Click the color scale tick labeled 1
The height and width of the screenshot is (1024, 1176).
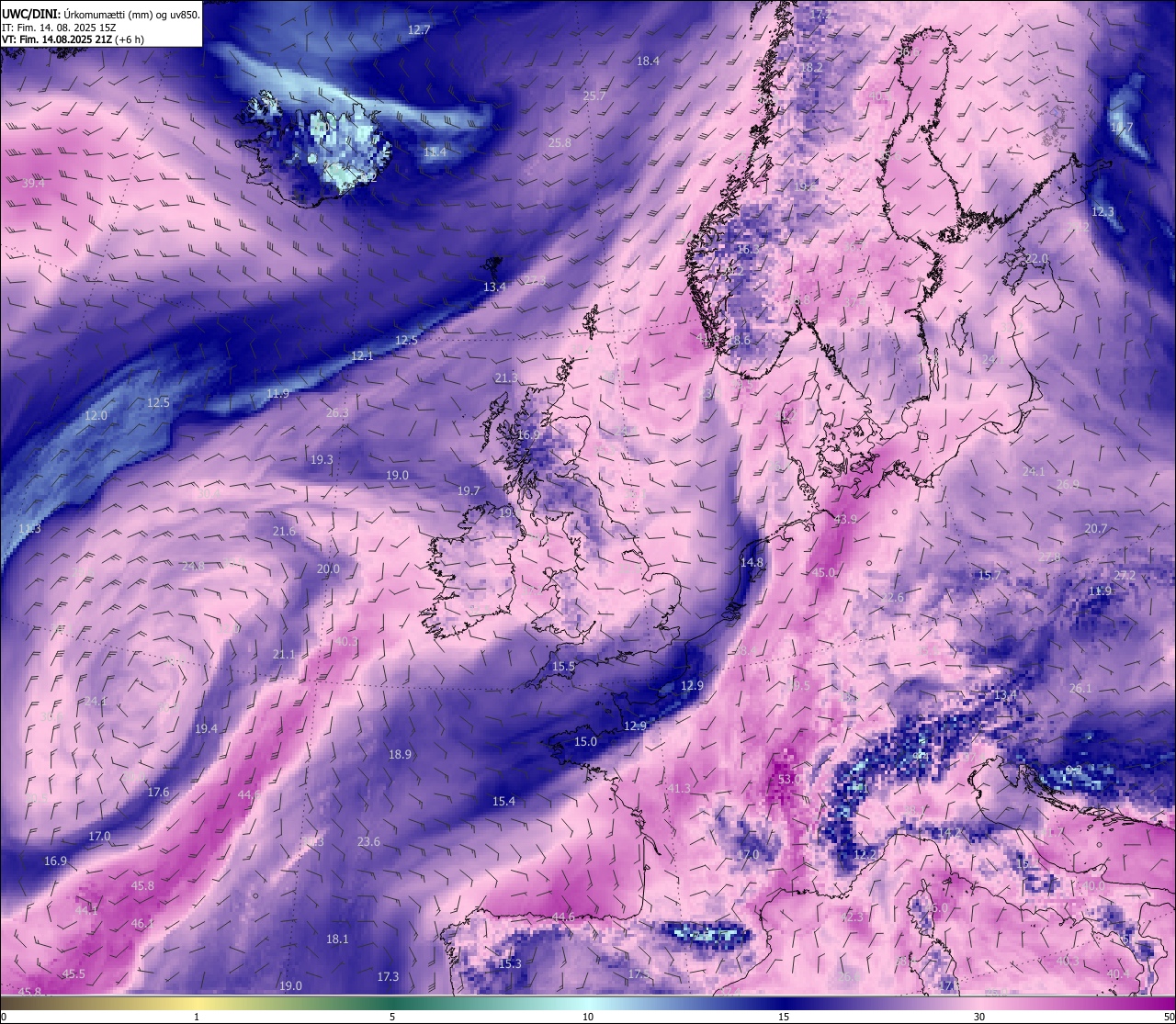pyautogui.click(x=197, y=1017)
